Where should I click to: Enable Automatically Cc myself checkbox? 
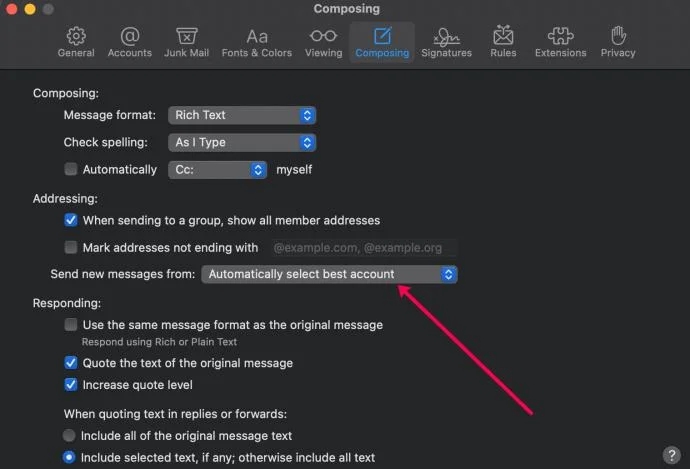coord(70,169)
